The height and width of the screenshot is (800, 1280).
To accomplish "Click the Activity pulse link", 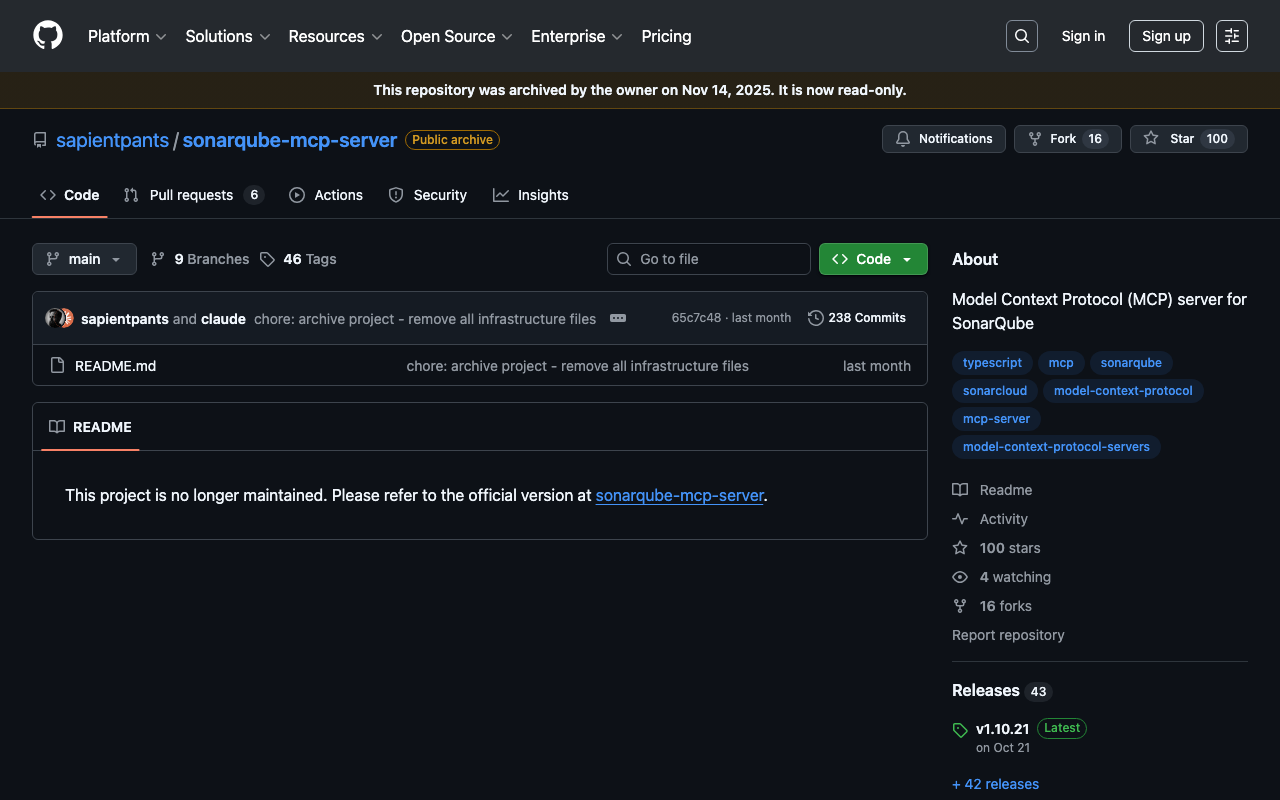I will tap(1003, 519).
